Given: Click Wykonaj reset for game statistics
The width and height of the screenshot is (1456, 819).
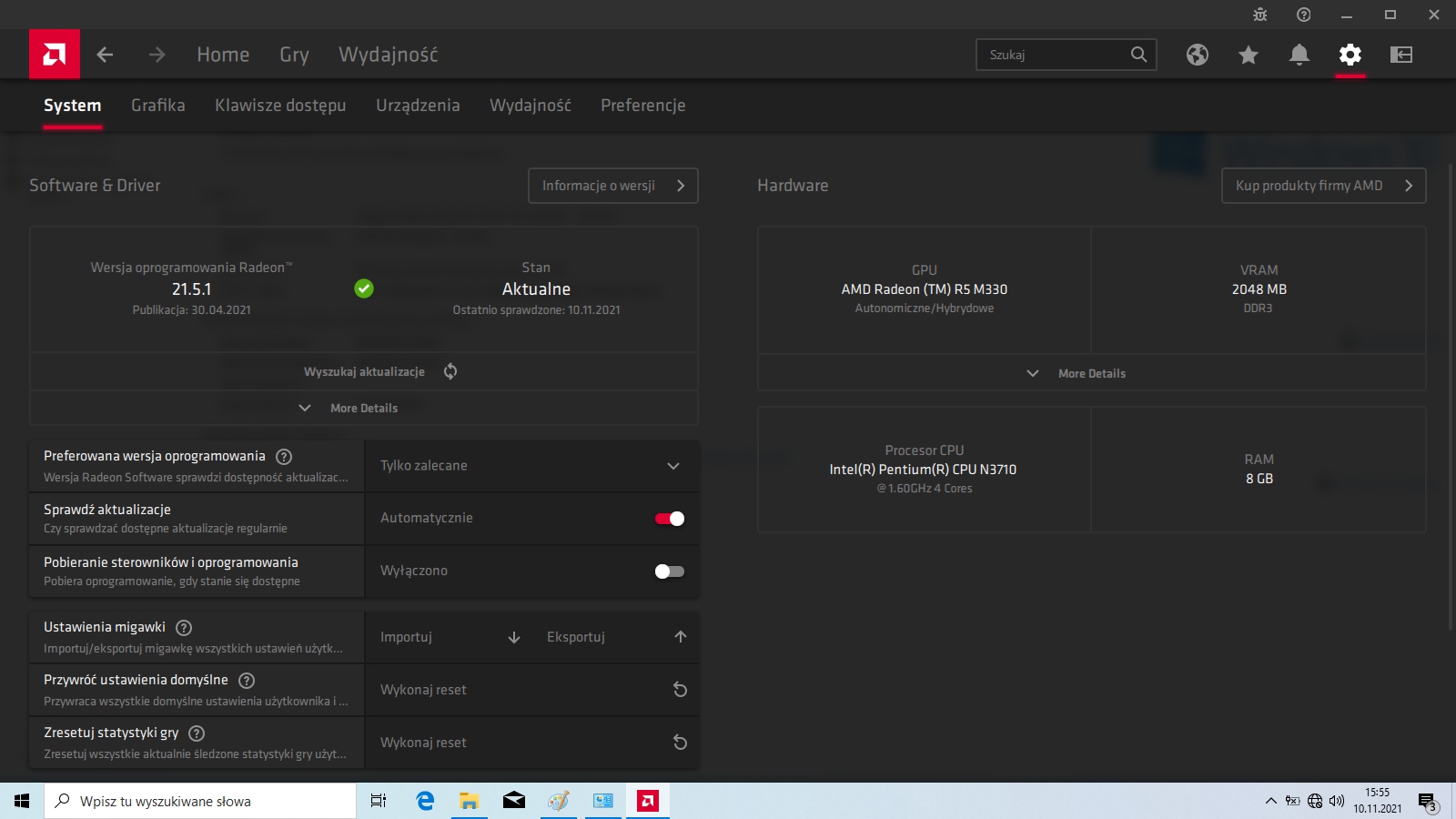Looking at the screenshot, I should point(531,743).
